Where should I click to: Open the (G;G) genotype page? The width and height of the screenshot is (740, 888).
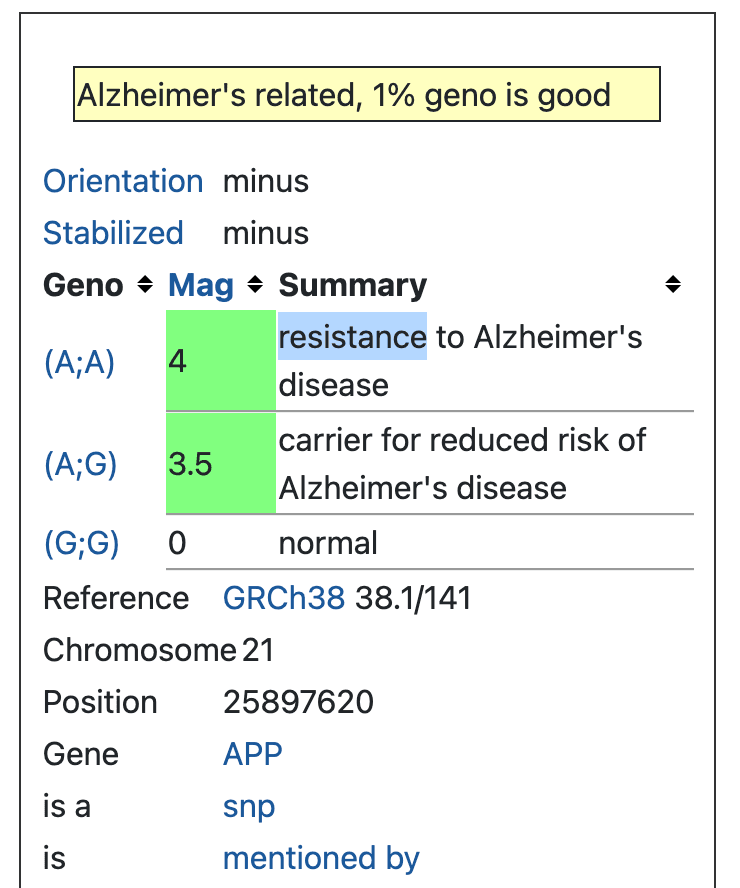pos(81,543)
